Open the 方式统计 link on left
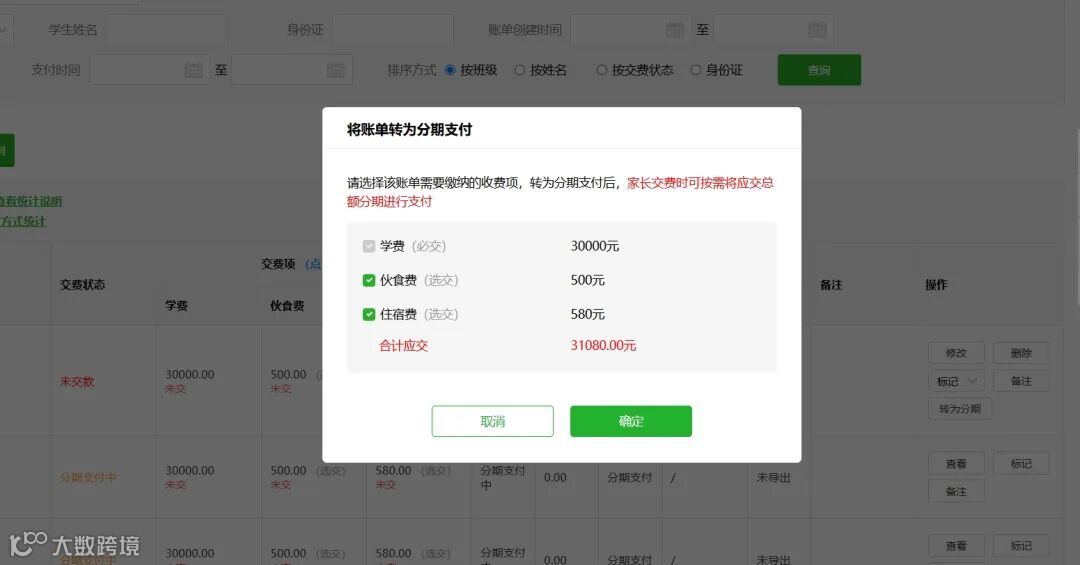Viewport: 1080px width, 565px height. point(23,221)
